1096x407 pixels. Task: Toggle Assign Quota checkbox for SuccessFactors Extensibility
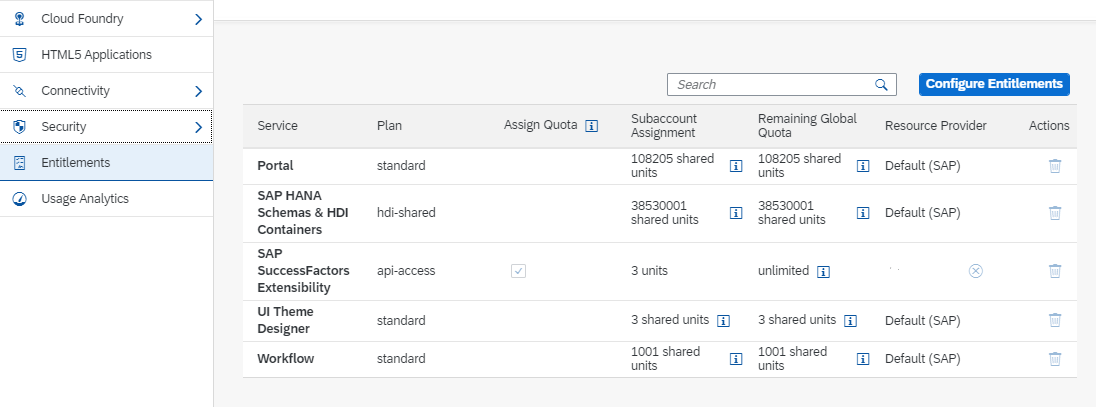[518, 271]
